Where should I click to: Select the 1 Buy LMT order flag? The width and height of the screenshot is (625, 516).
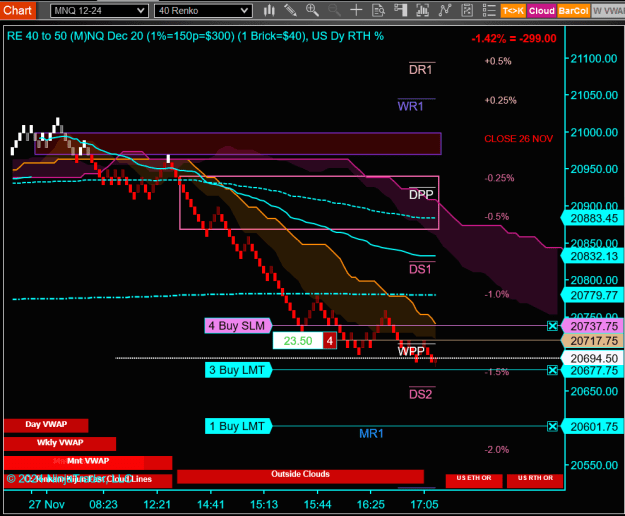(x=238, y=426)
